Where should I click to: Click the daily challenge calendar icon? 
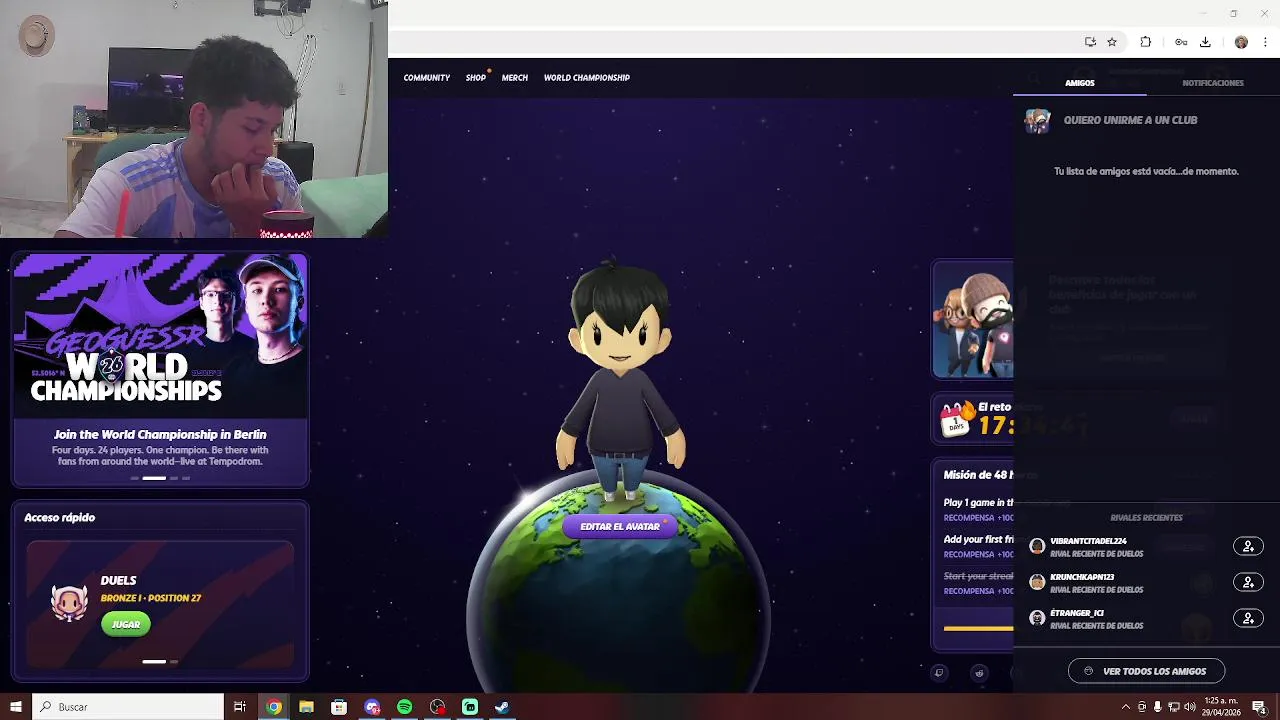[956, 418]
